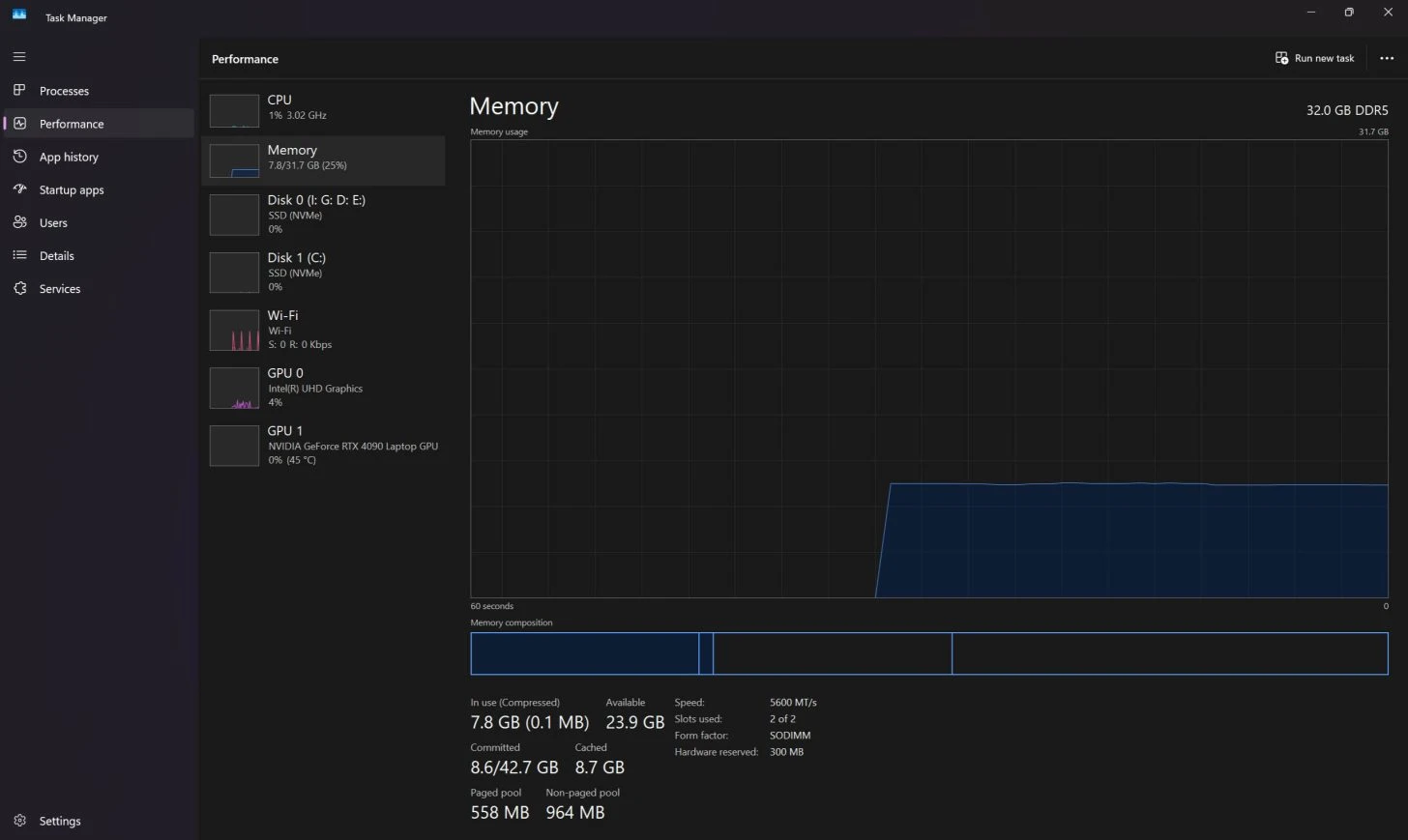Click the App history clock icon
1408x840 pixels.
point(19,157)
